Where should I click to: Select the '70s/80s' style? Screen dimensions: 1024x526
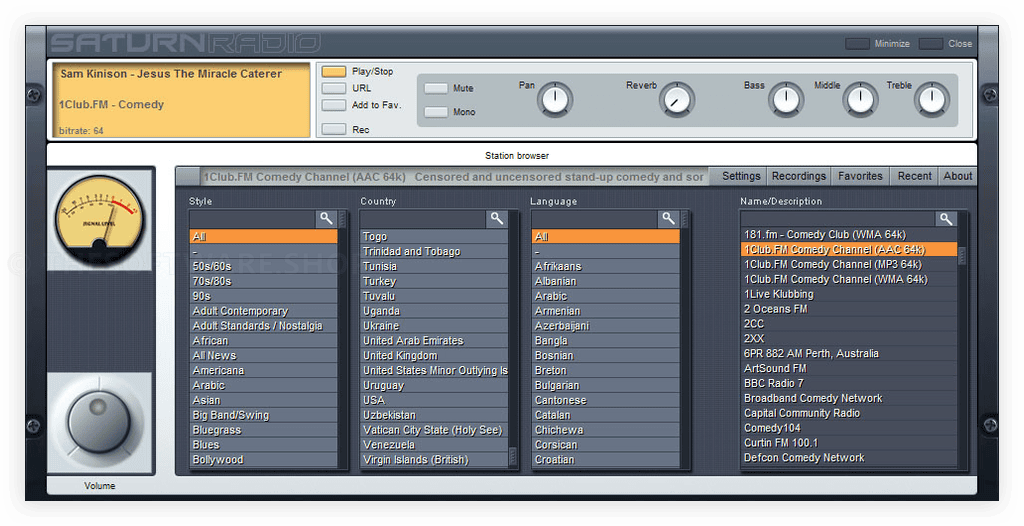point(264,281)
